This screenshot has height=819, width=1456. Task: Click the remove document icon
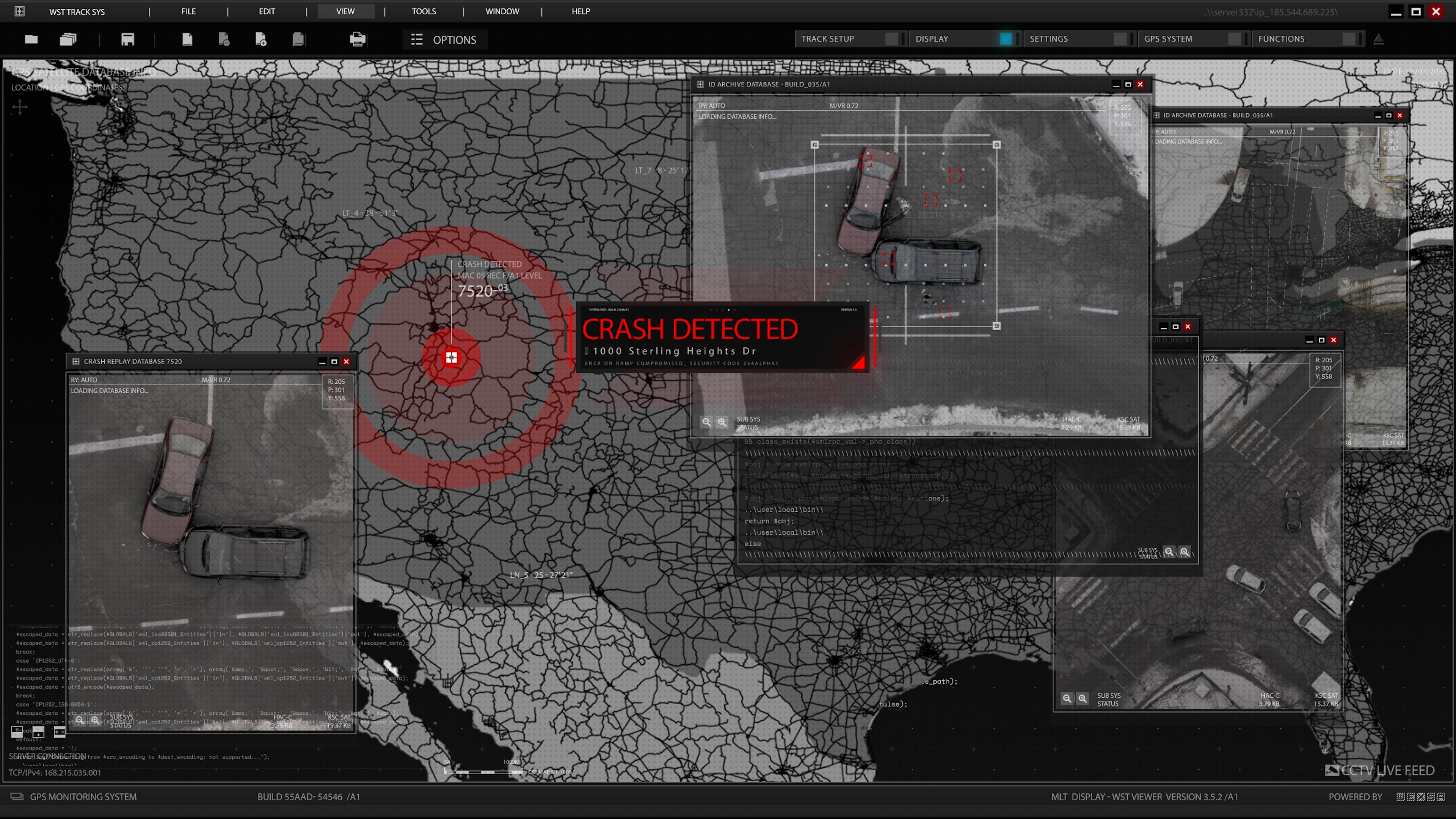click(224, 39)
